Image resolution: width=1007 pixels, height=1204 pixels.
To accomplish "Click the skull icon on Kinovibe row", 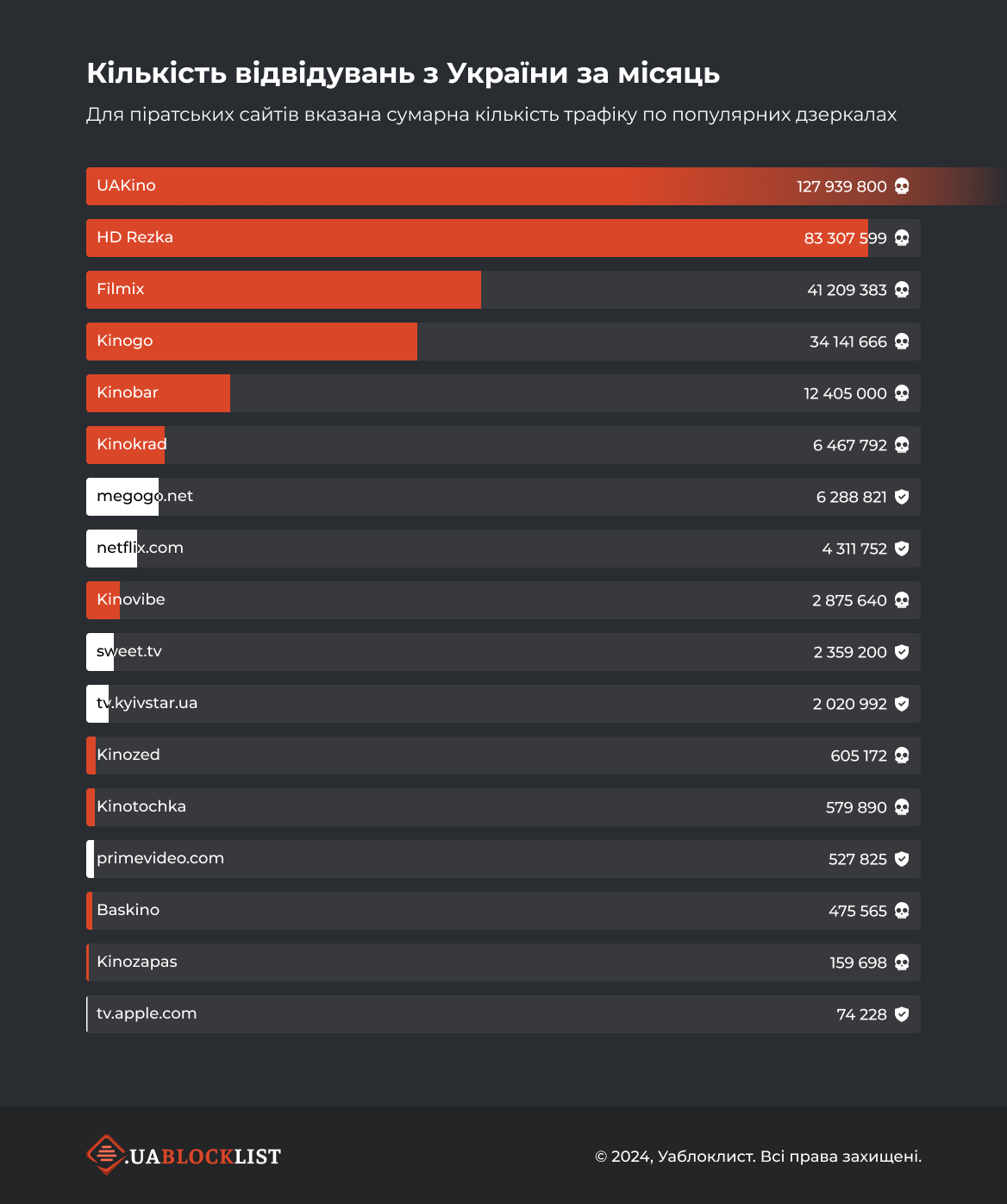I will (902, 600).
